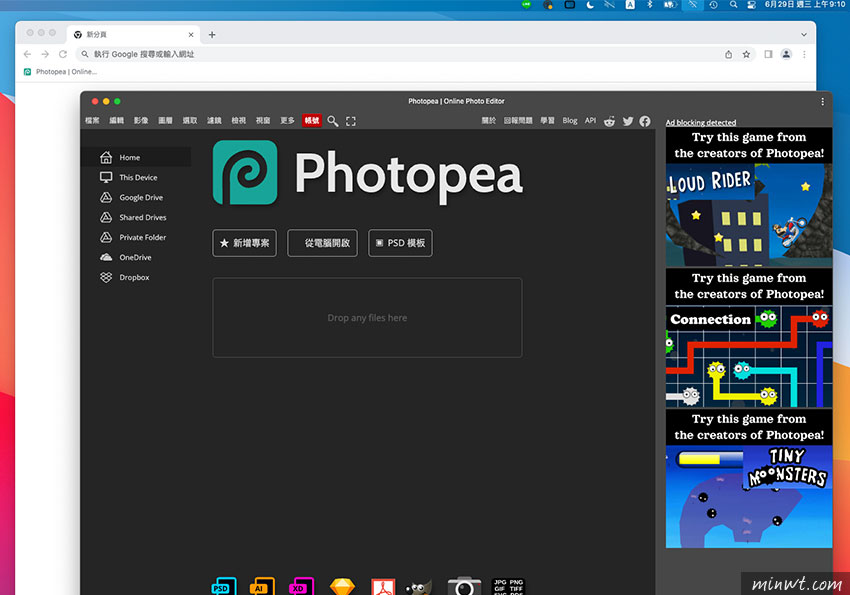Open the 檔案 menu in Photopea
Screen dimensions: 850x595
92,120
